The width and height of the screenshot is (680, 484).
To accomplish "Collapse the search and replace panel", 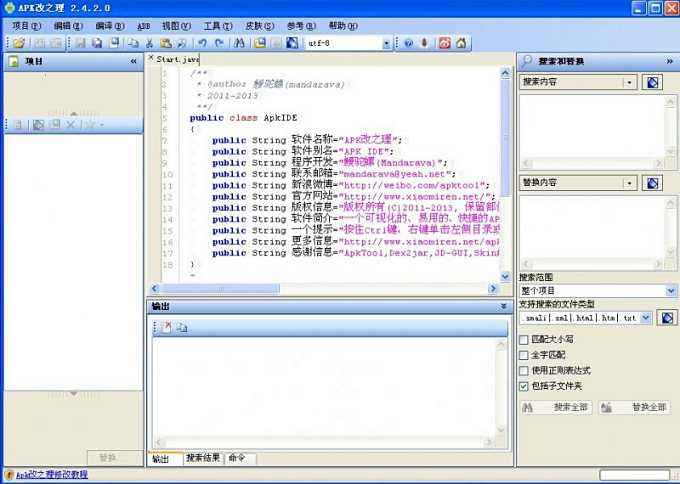I will (670, 62).
